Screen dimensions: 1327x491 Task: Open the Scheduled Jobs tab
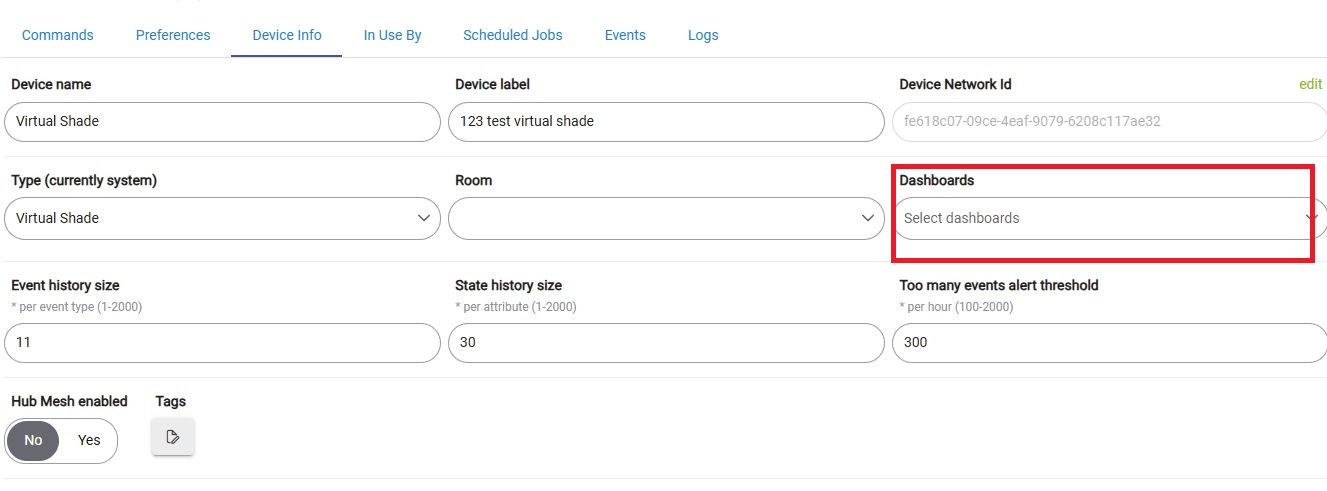513,35
